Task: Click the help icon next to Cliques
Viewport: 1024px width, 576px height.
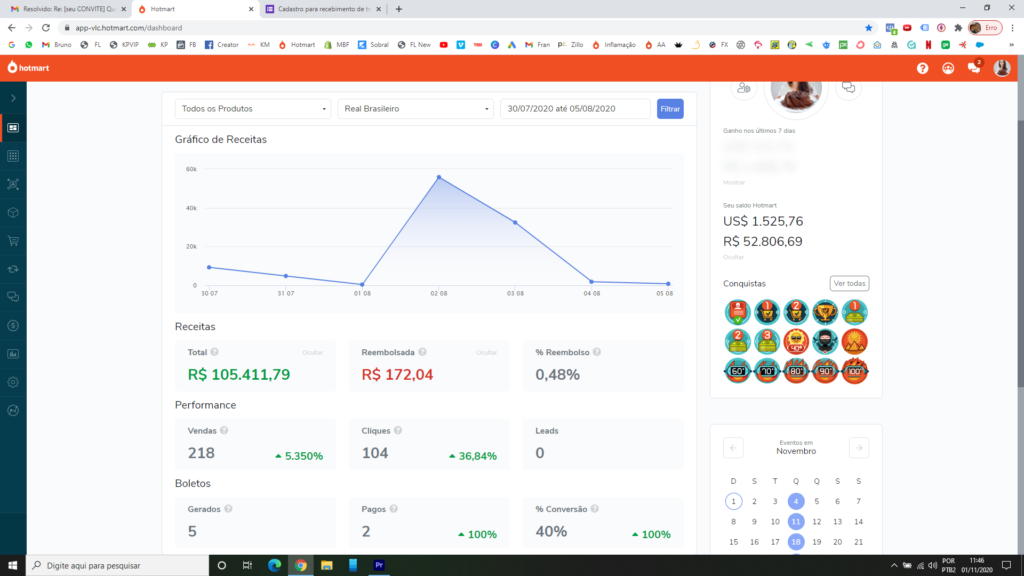Action: (398, 430)
